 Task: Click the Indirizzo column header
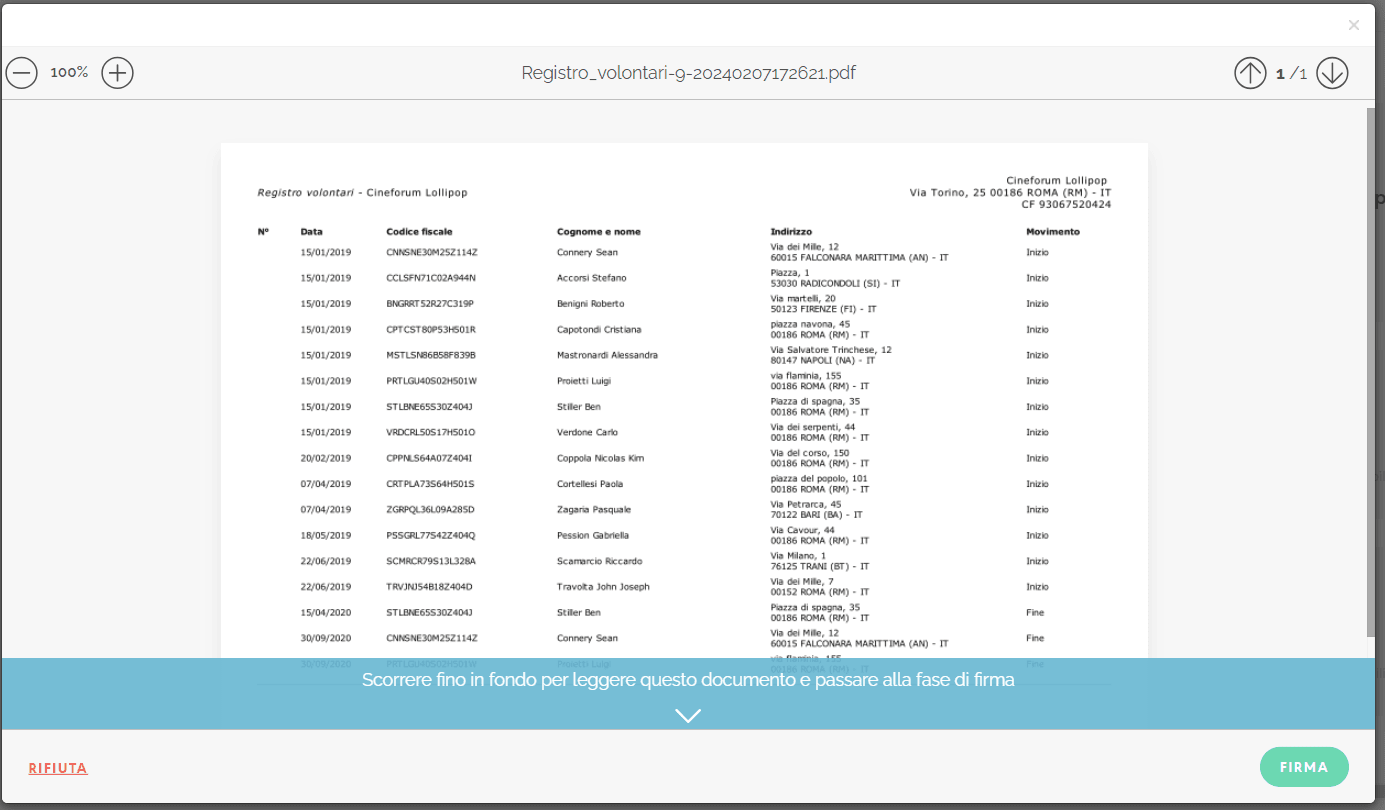(x=791, y=232)
